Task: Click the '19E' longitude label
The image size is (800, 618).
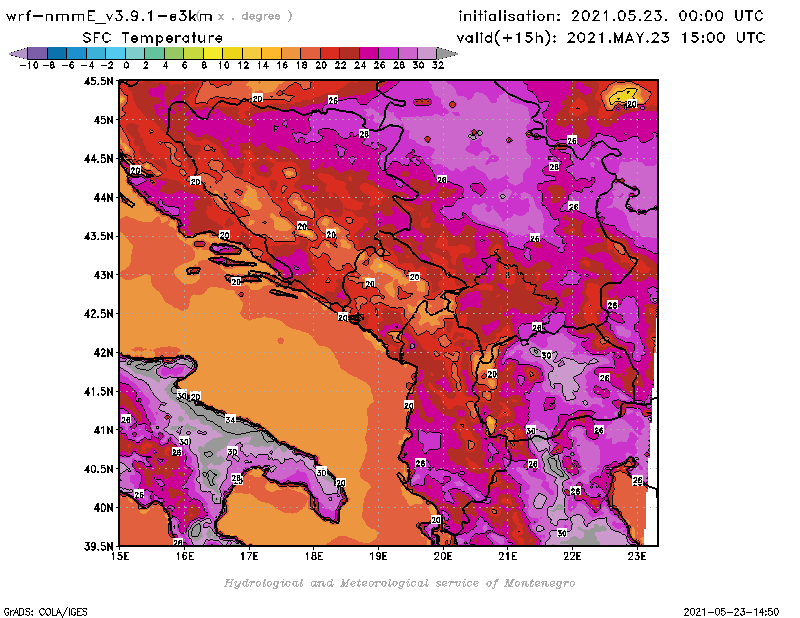Action: coord(379,556)
